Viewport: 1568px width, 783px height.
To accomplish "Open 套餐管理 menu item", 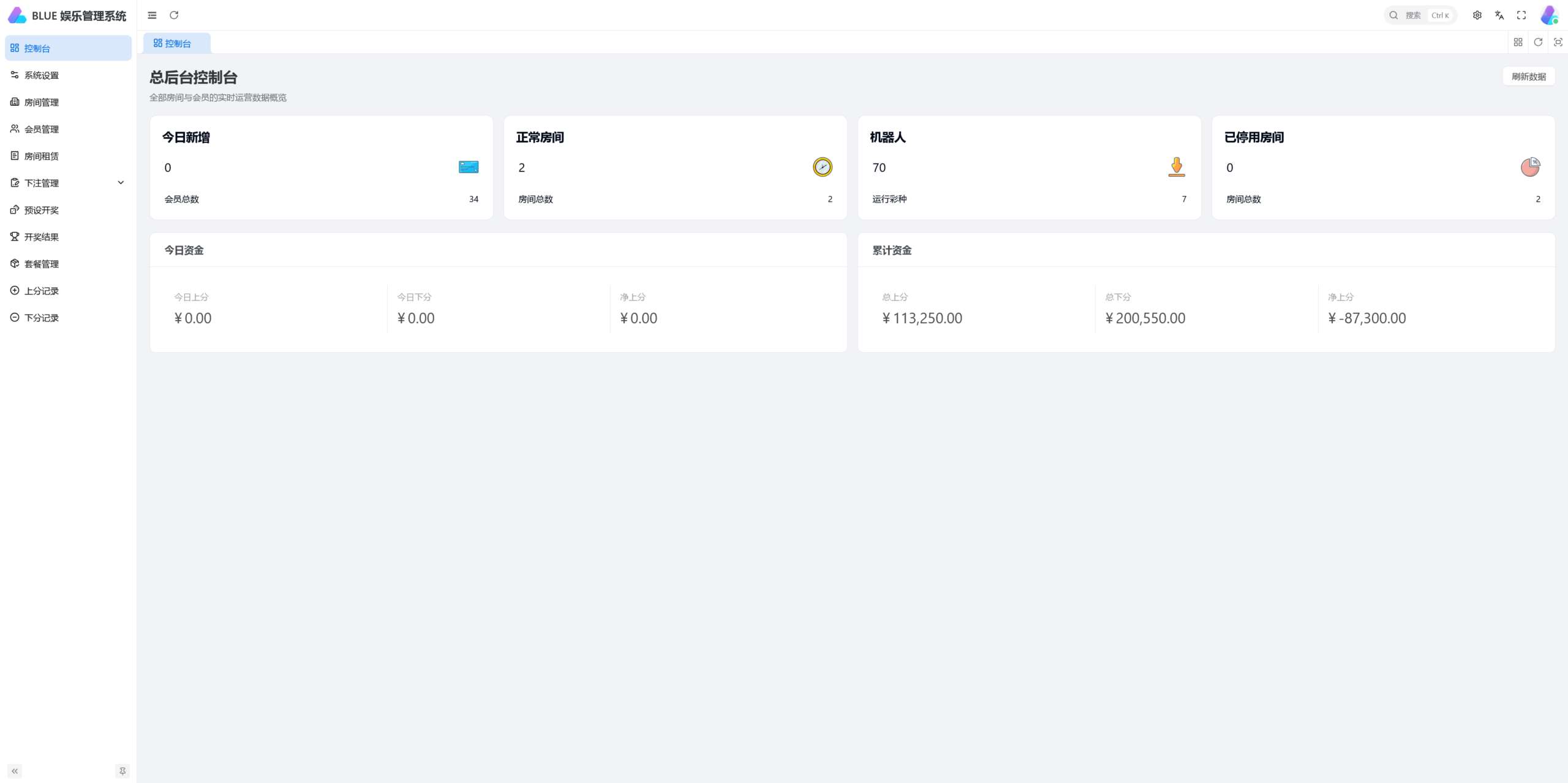I will 68,264.
